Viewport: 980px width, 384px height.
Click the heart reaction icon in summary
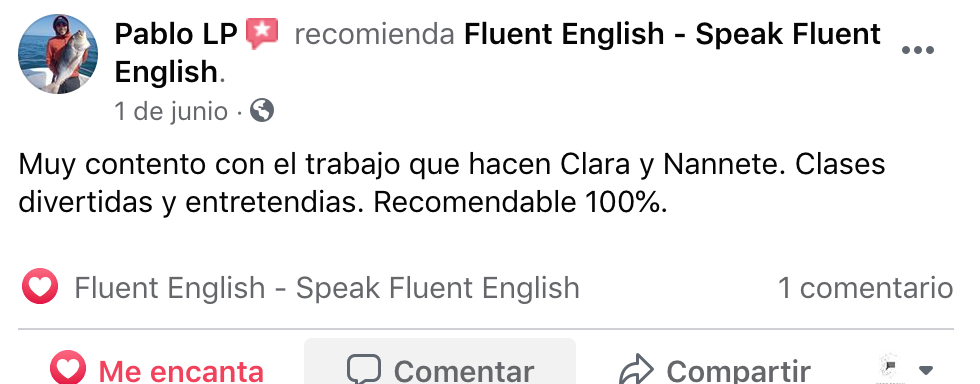pyautogui.click(x=40, y=287)
